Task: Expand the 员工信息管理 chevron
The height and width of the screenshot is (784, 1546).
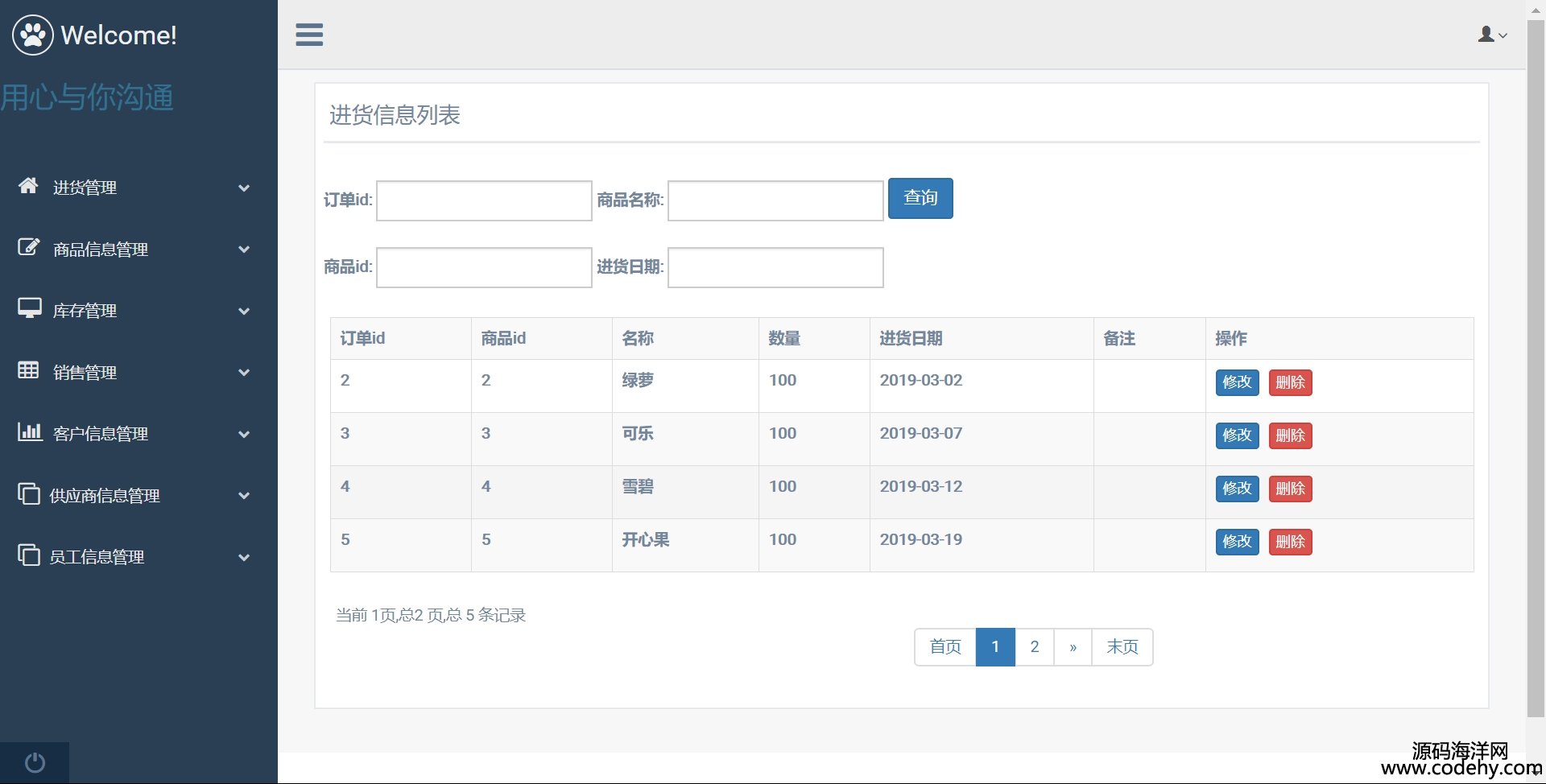Action: pyautogui.click(x=244, y=557)
